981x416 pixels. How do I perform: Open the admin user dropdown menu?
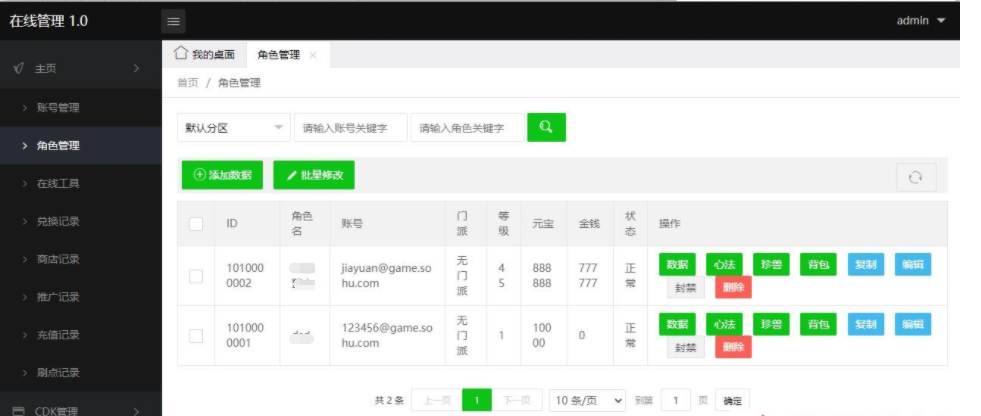tap(920, 21)
